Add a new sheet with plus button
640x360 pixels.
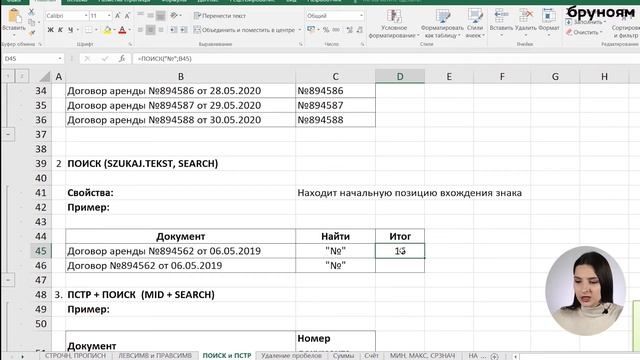click(x=494, y=356)
